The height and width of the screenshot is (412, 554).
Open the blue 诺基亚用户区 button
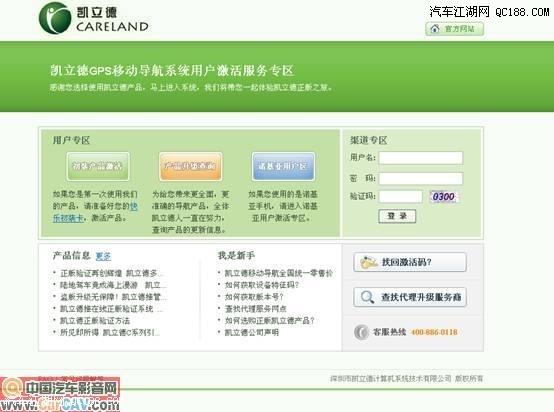[283, 166]
